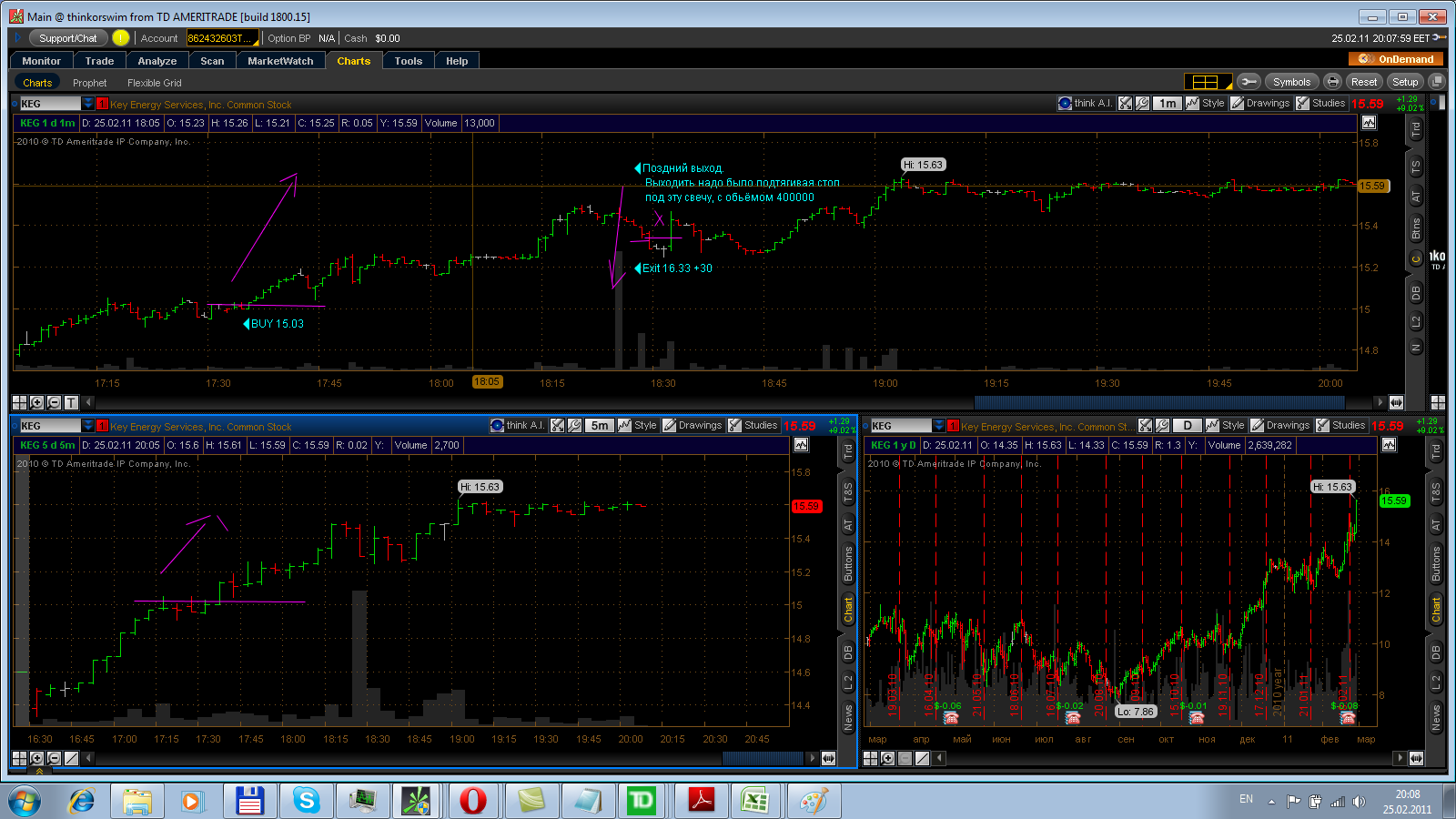Image resolution: width=1456 pixels, height=819 pixels.
Task: Click think A.I. icon on 5m chart
Action: pyautogui.click(x=518, y=425)
